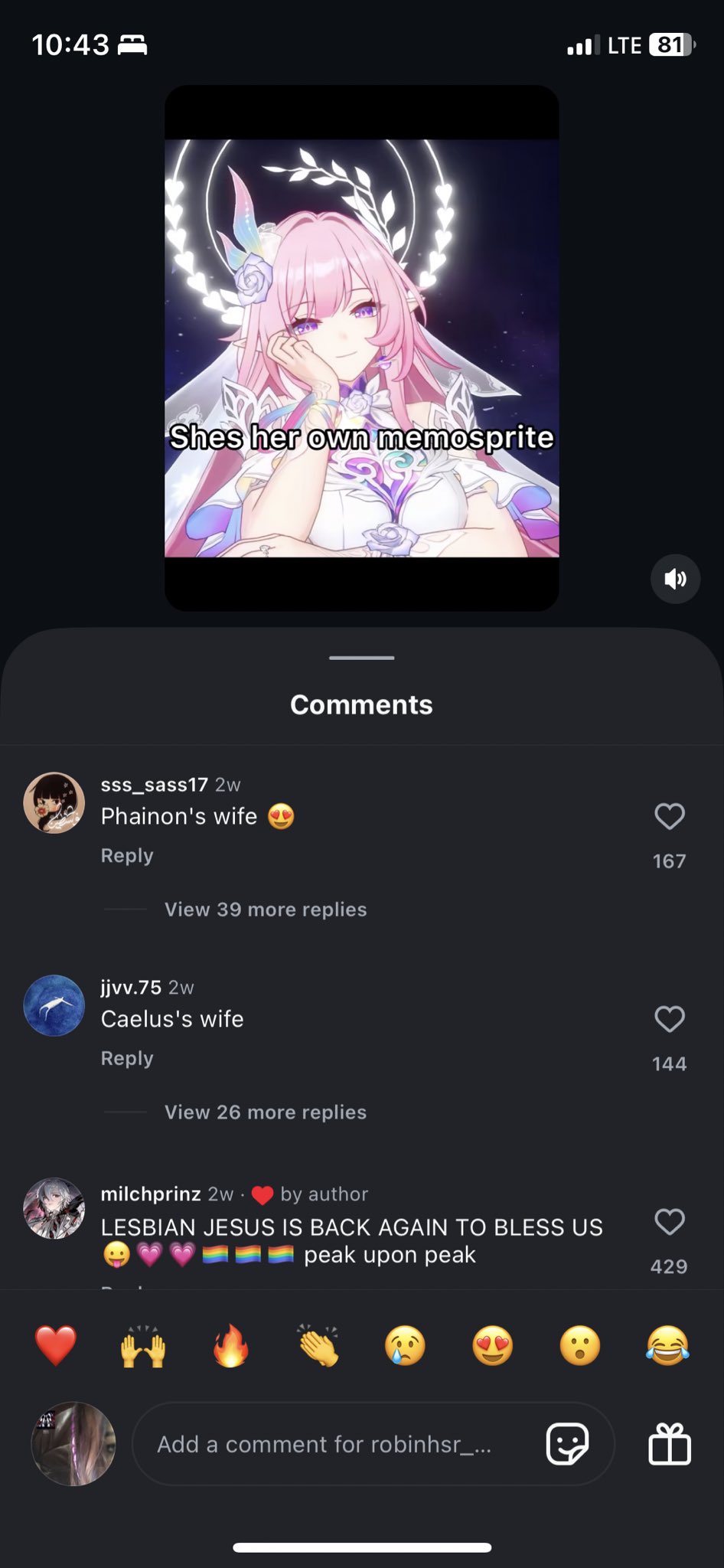Expand "View 26 more replies"
Image resolution: width=724 pixels, height=1568 pixels.
point(266,1112)
